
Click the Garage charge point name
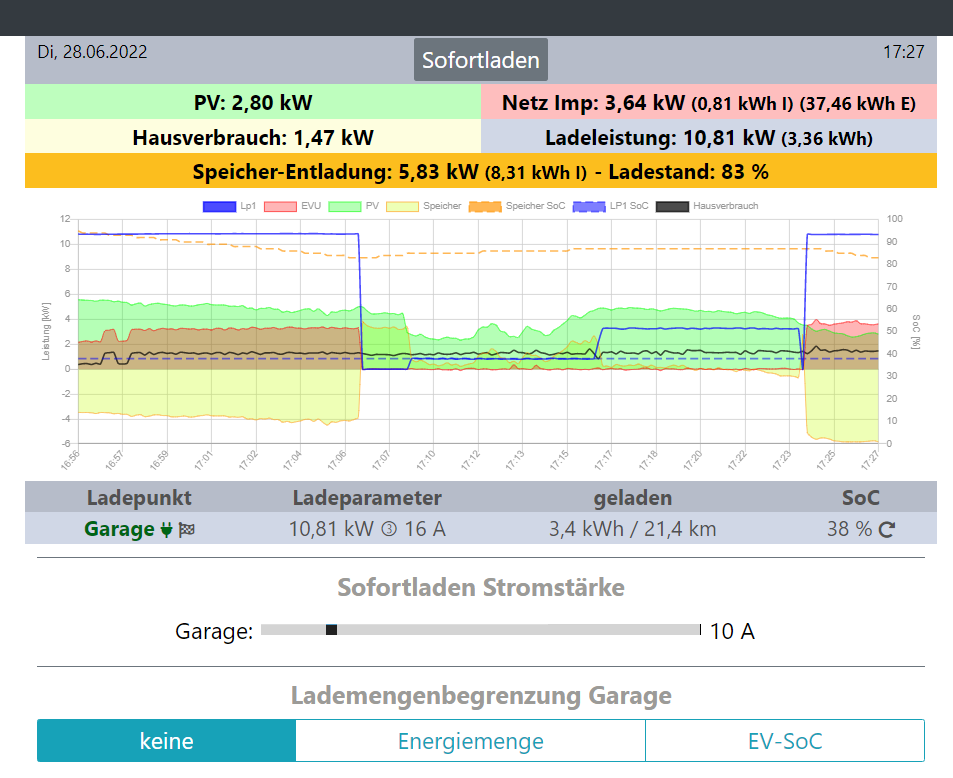119,529
